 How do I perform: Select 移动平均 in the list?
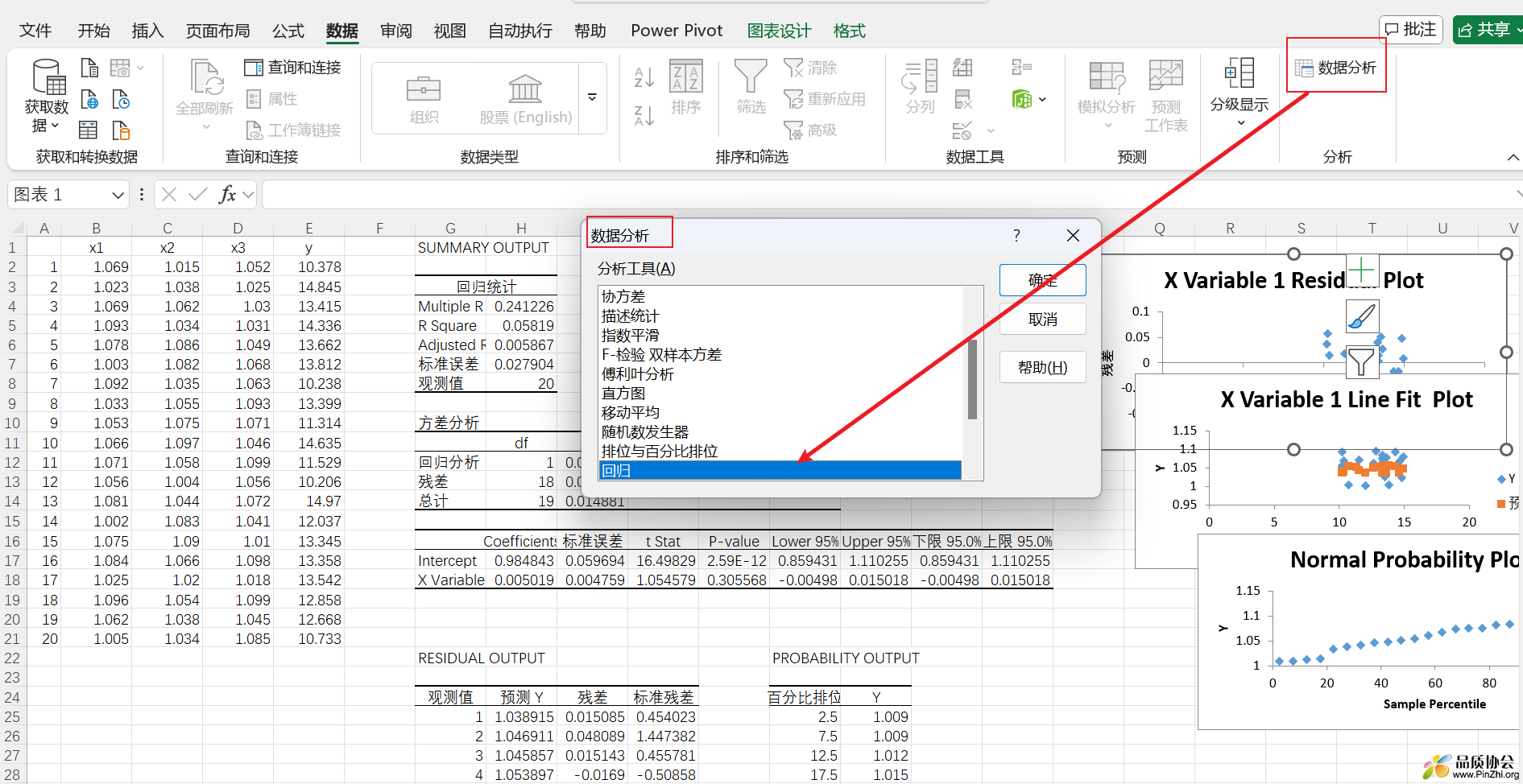pyautogui.click(x=780, y=412)
